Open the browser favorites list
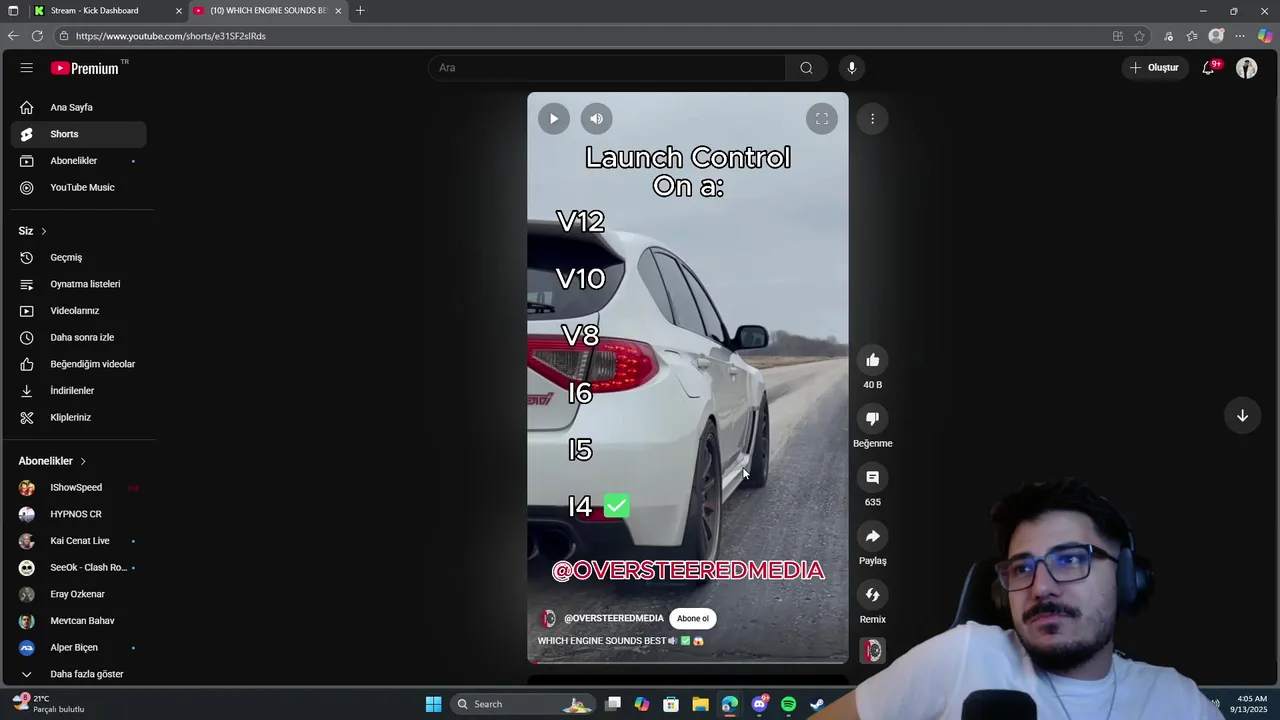The image size is (1280, 720). click(x=1192, y=36)
